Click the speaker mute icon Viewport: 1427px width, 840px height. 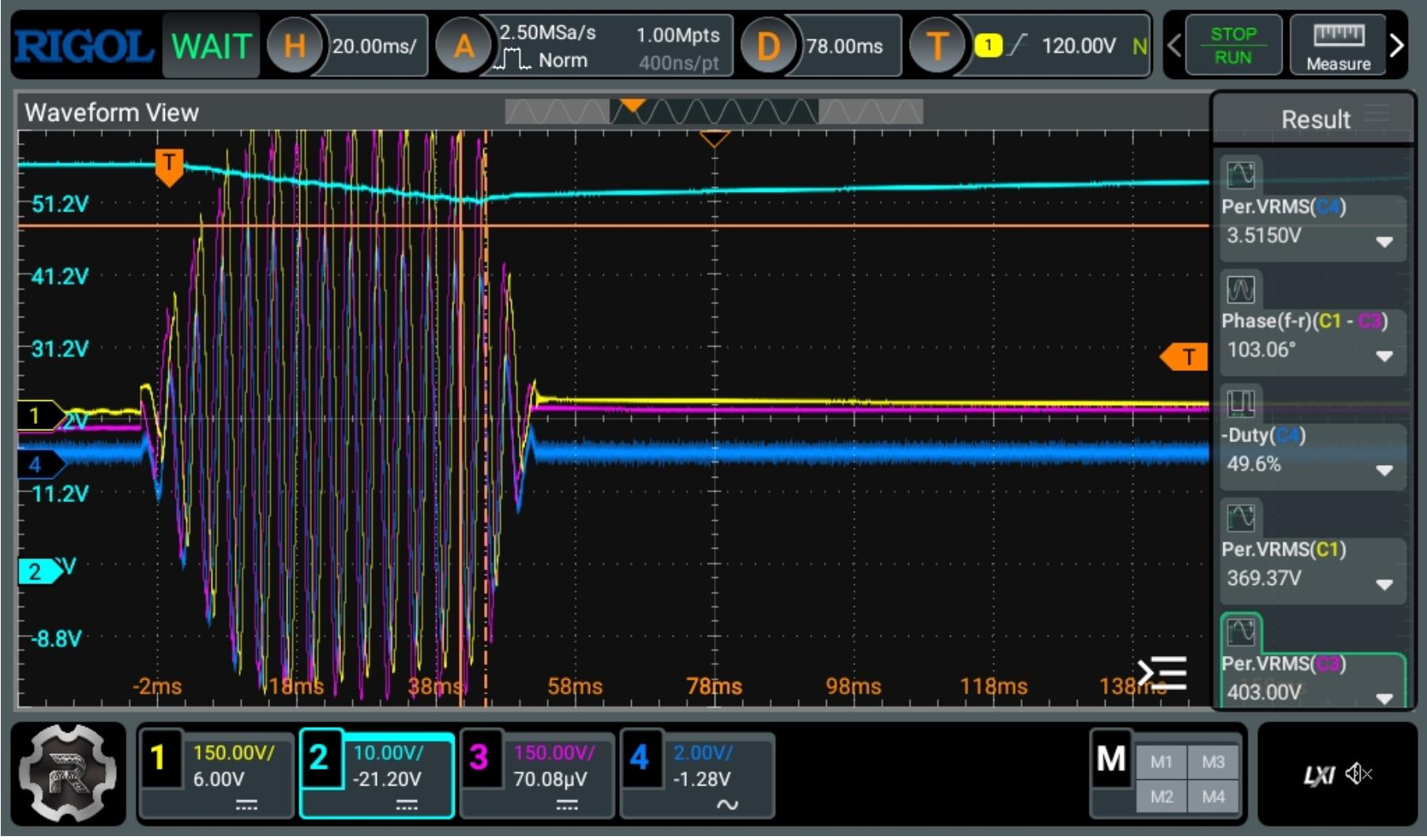coord(1359,774)
